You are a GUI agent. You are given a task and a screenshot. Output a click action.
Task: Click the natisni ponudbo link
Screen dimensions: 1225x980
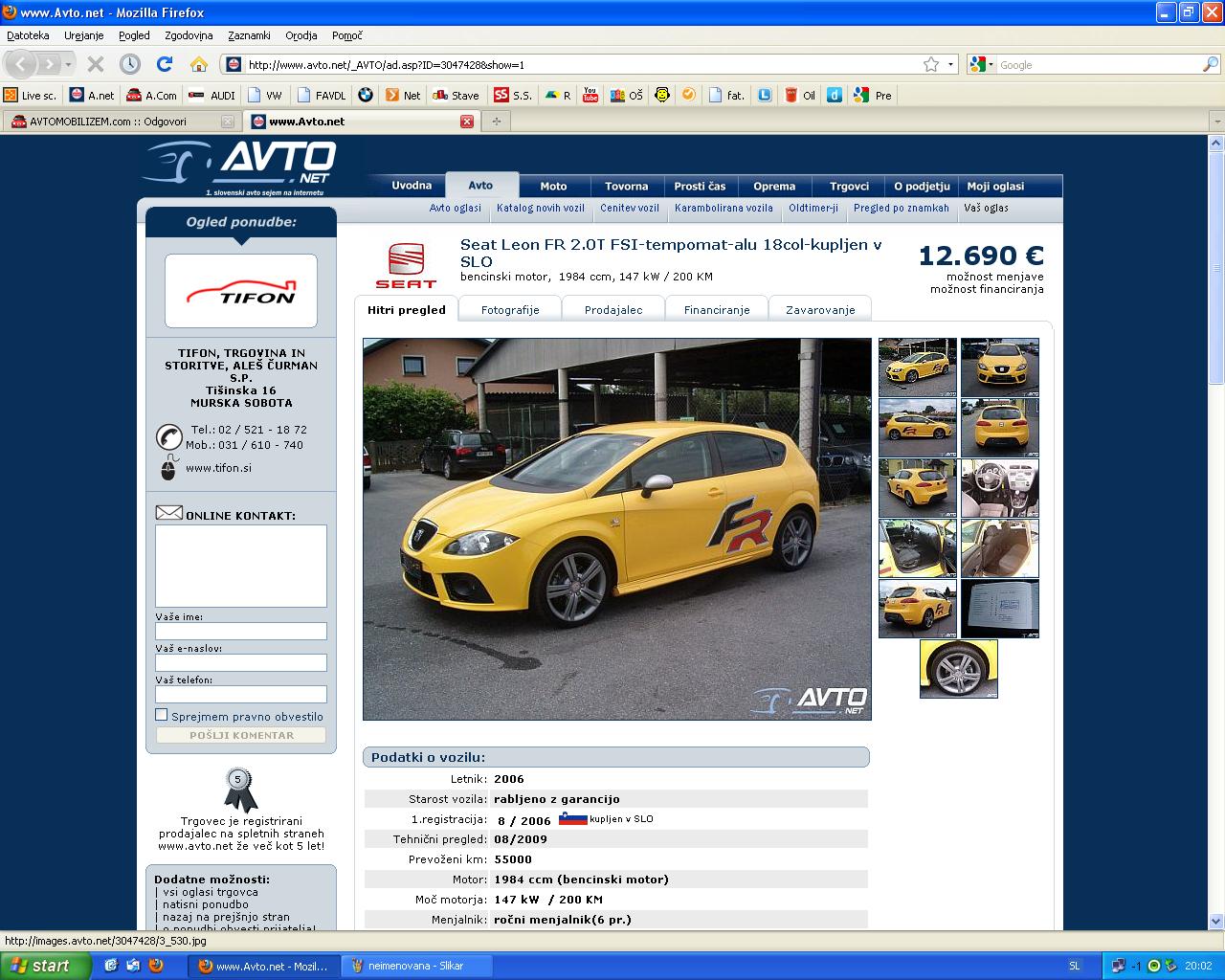click(206, 904)
